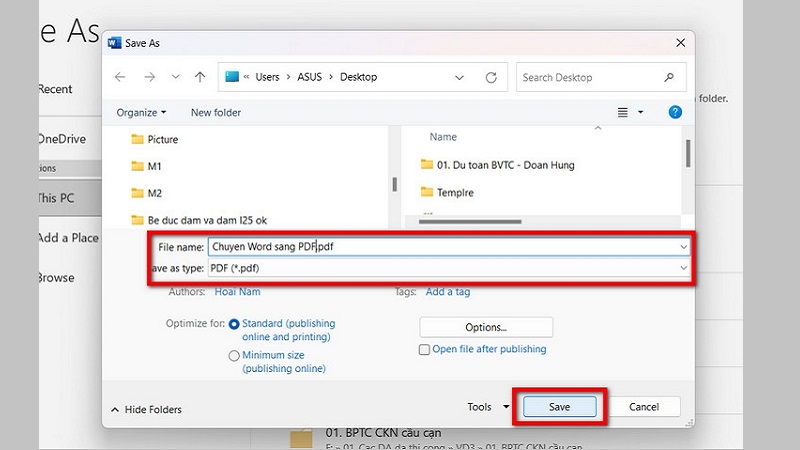This screenshot has width=800, height=450.
Task: Close the Save As dialog with X
Action: [x=680, y=43]
